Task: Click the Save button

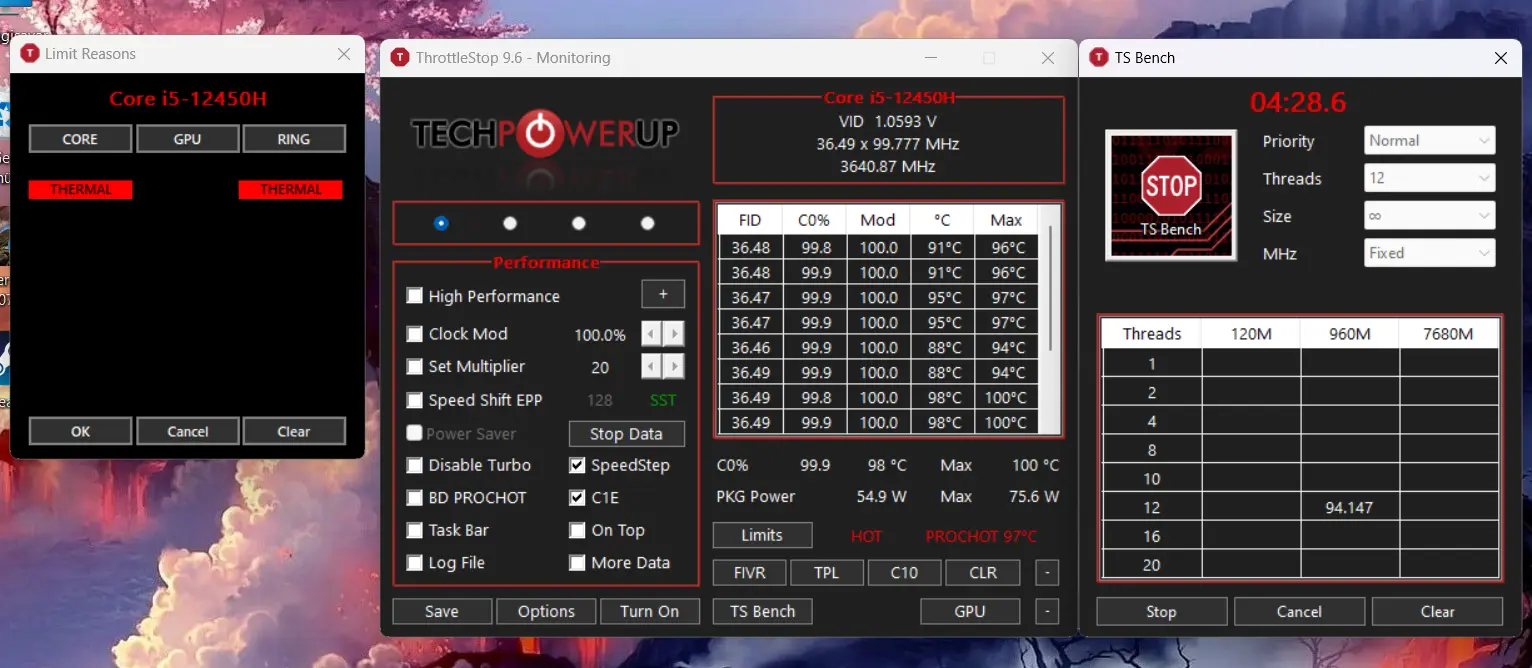Action: coord(442,611)
